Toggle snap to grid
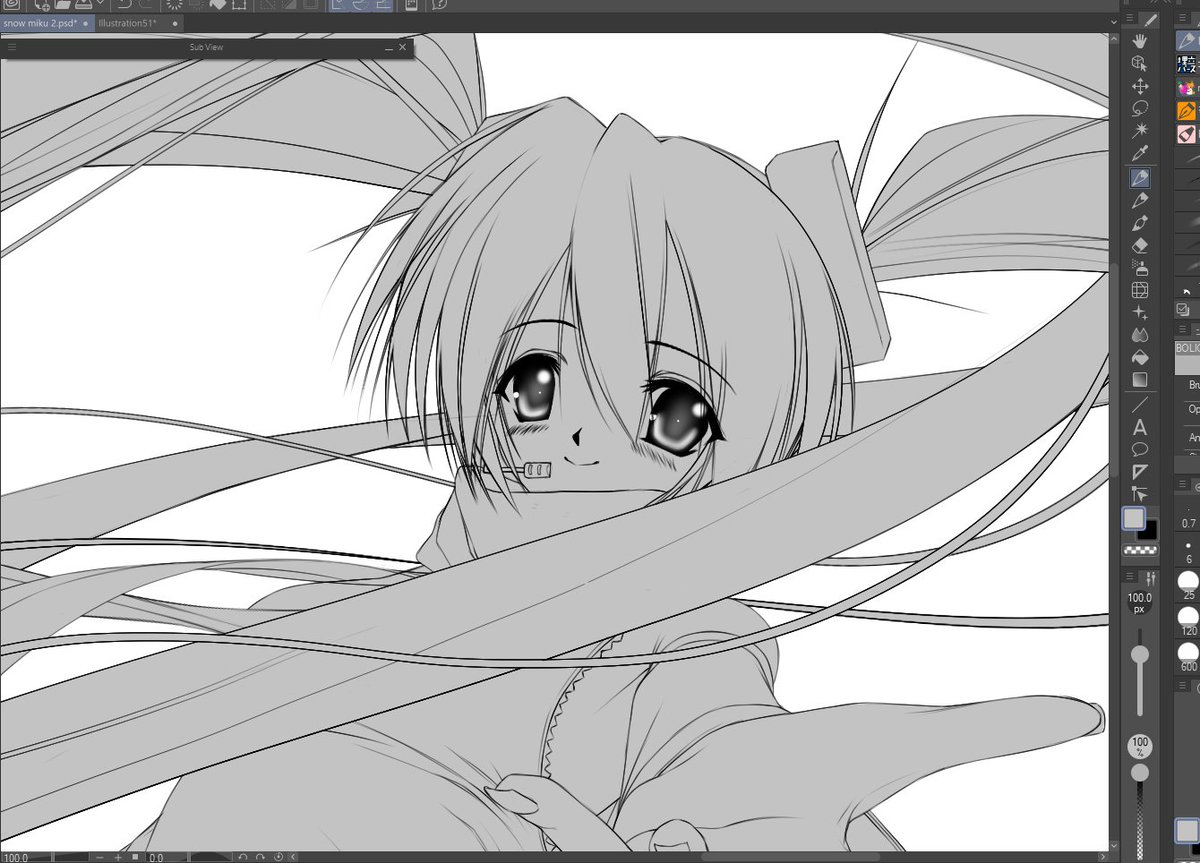1200x863 pixels. (384, 5)
